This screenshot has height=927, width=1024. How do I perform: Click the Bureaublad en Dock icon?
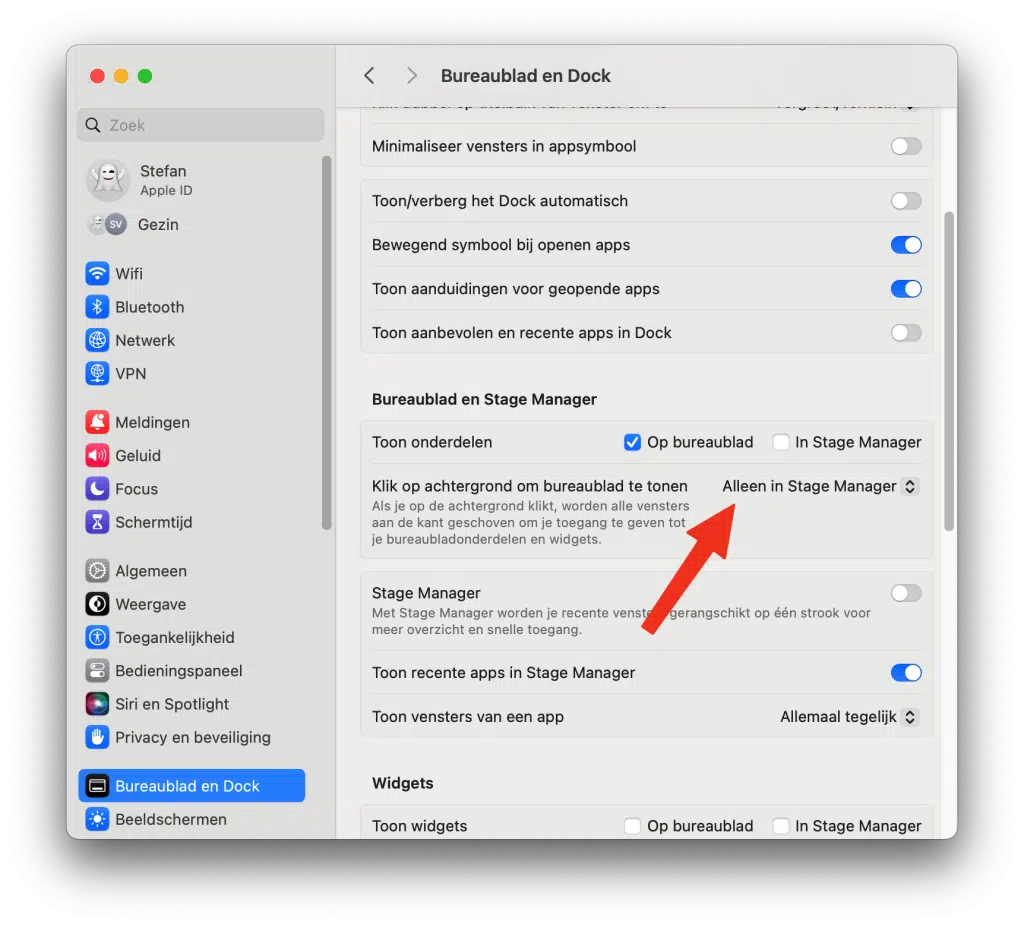tap(97, 786)
